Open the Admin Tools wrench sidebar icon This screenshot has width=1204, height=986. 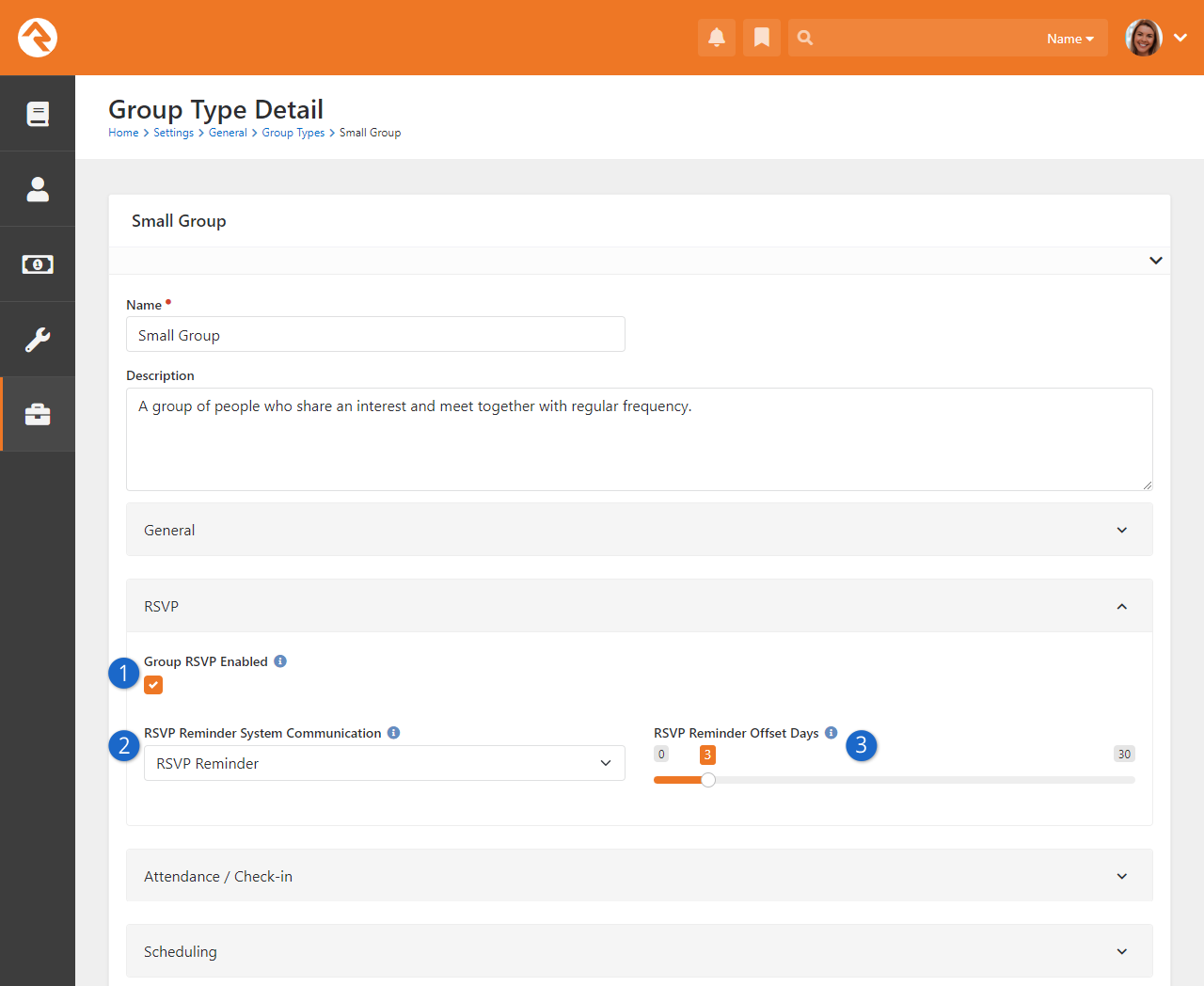pos(38,340)
